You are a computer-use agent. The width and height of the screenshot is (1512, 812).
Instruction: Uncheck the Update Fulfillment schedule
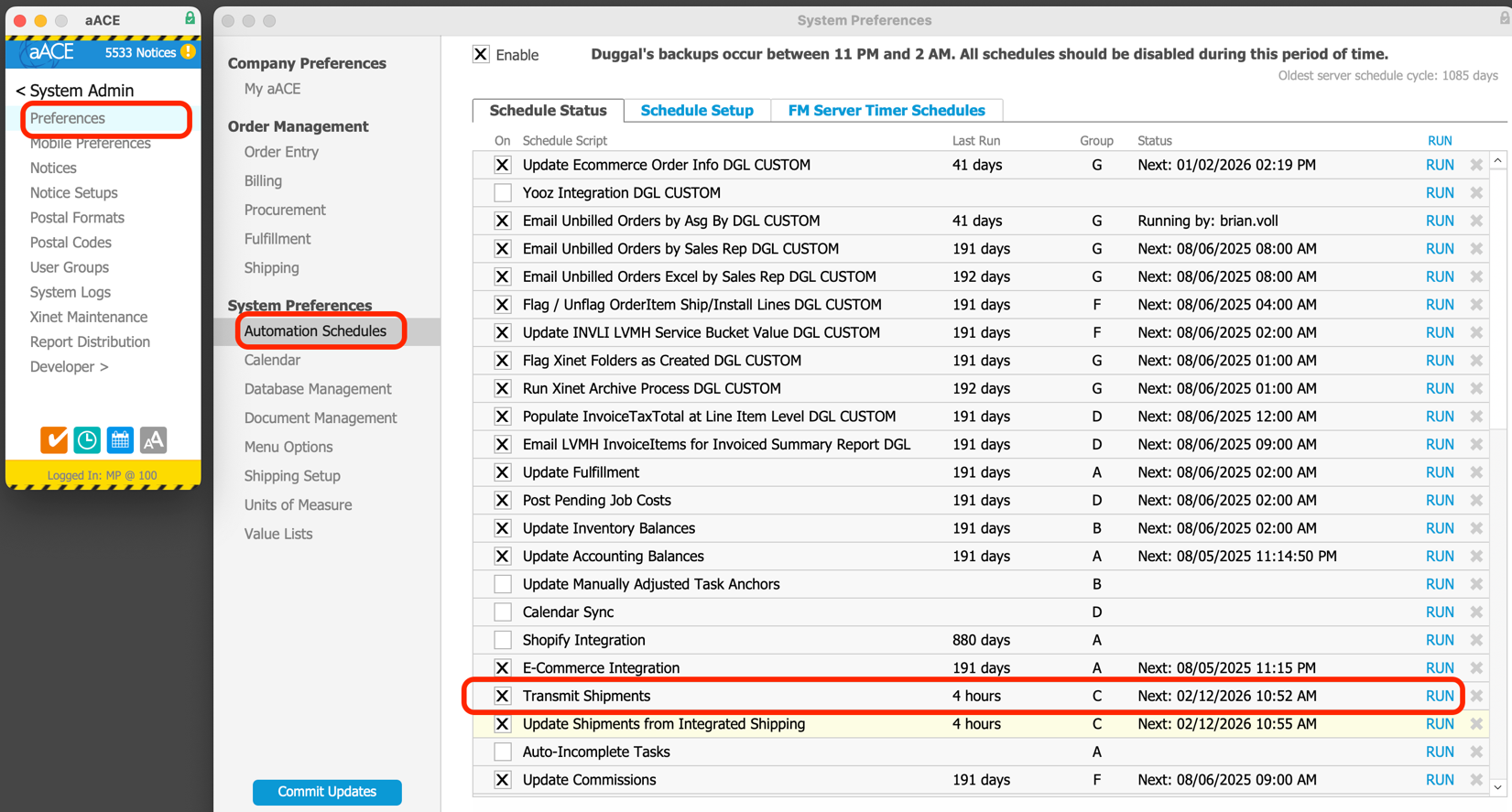[x=503, y=472]
